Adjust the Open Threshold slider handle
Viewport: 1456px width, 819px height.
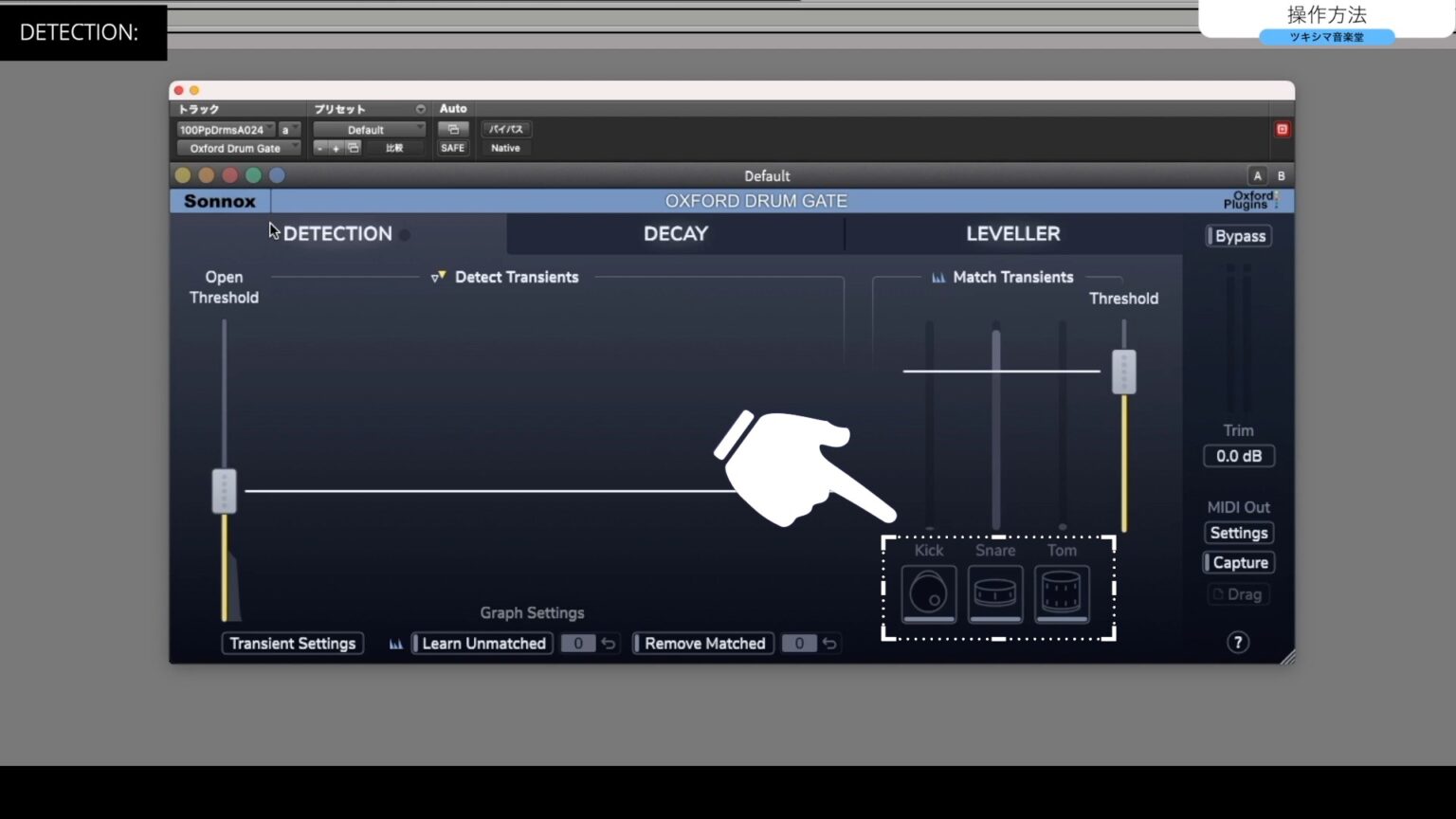[x=224, y=491]
